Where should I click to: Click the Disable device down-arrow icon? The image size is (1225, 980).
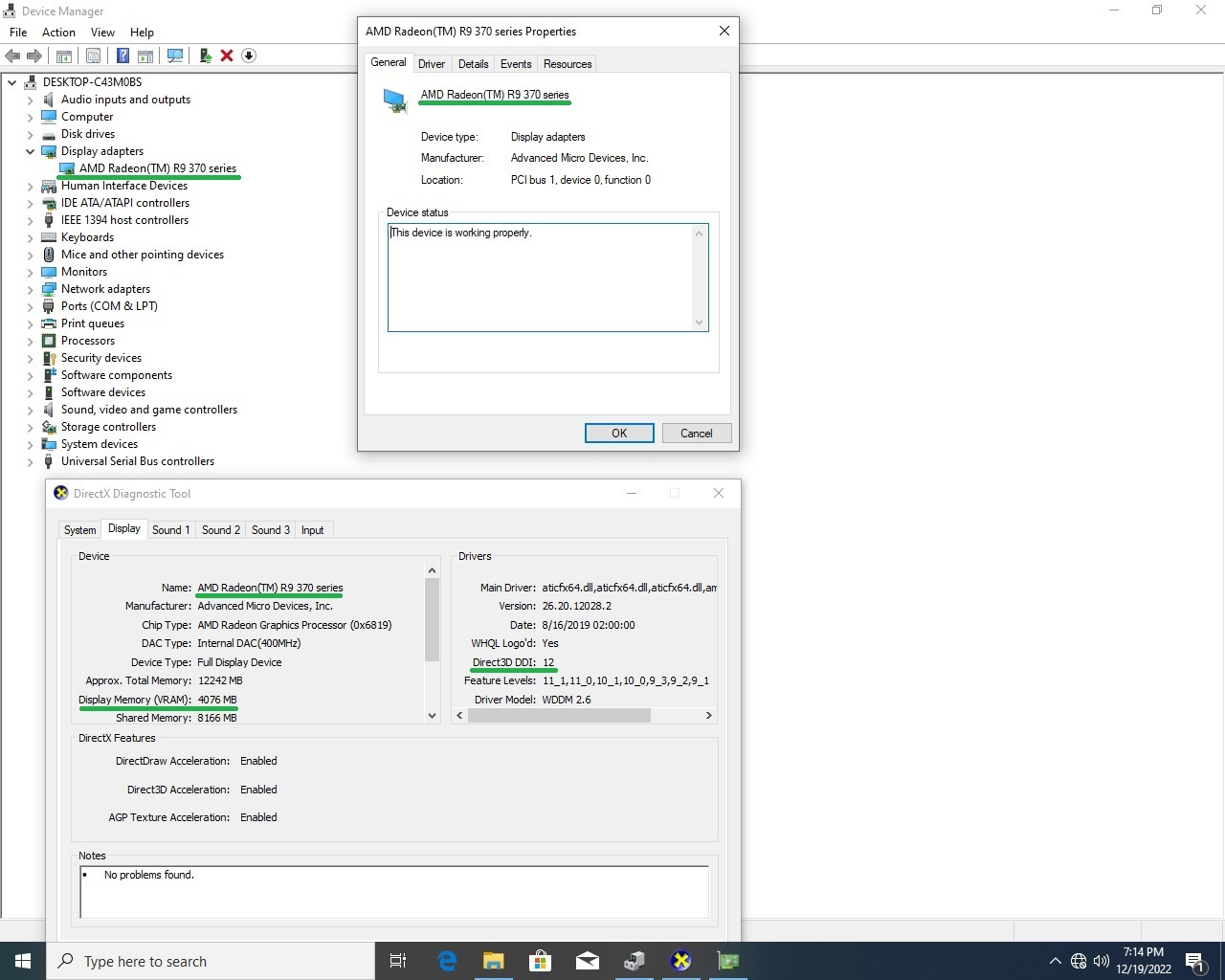coord(249,56)
